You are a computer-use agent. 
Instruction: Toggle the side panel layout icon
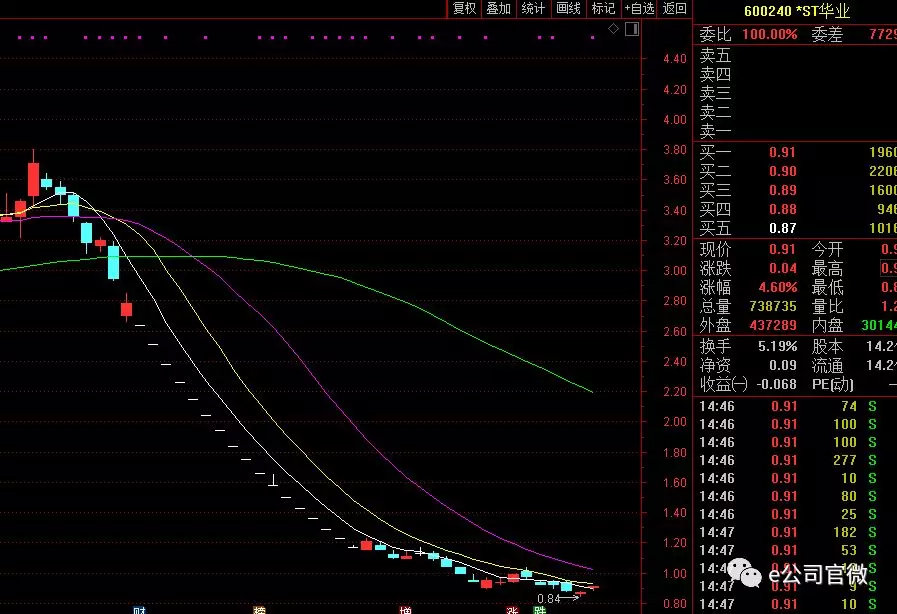click(632, 29)
